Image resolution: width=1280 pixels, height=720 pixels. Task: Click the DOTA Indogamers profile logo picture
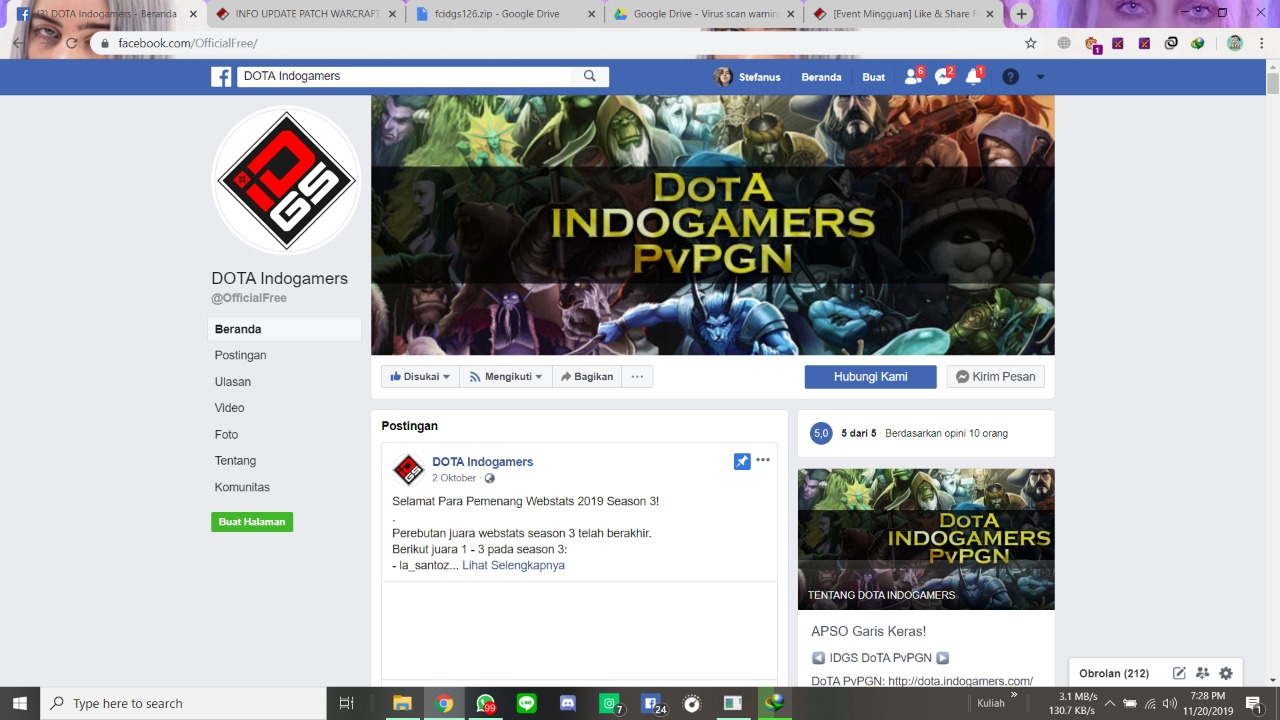(286, 180)
